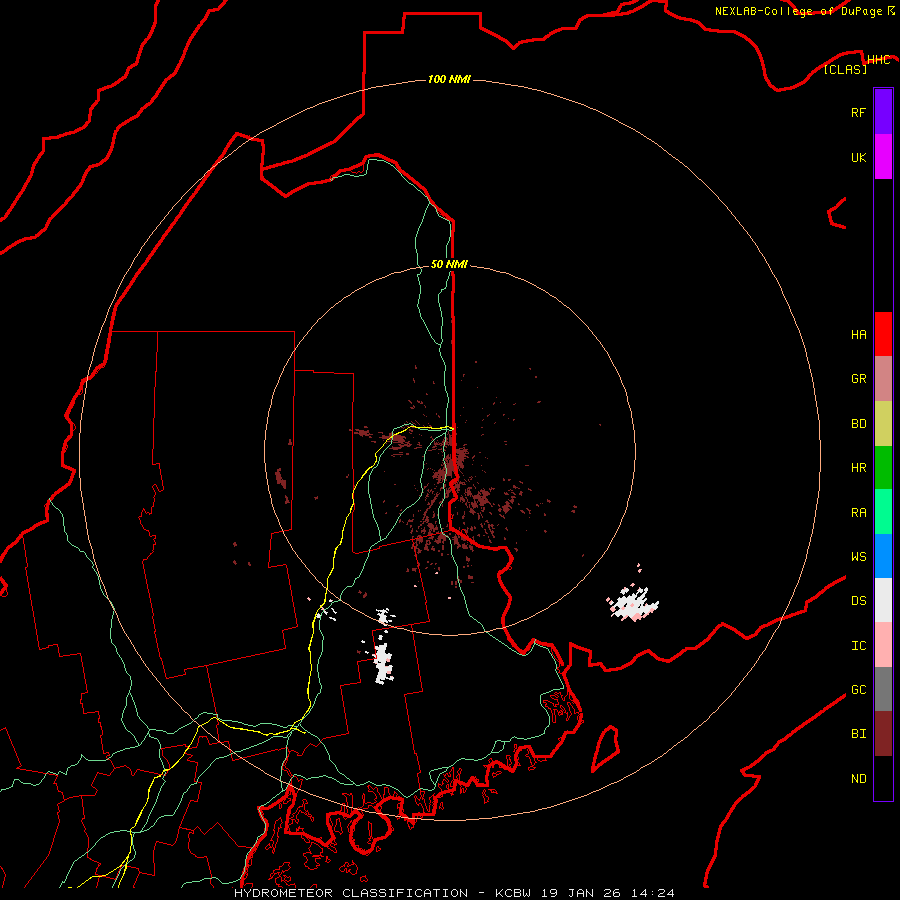This screenshot has height=900, width=900.
Task: Click the ND black legend swatch
Action: [883, 778]
